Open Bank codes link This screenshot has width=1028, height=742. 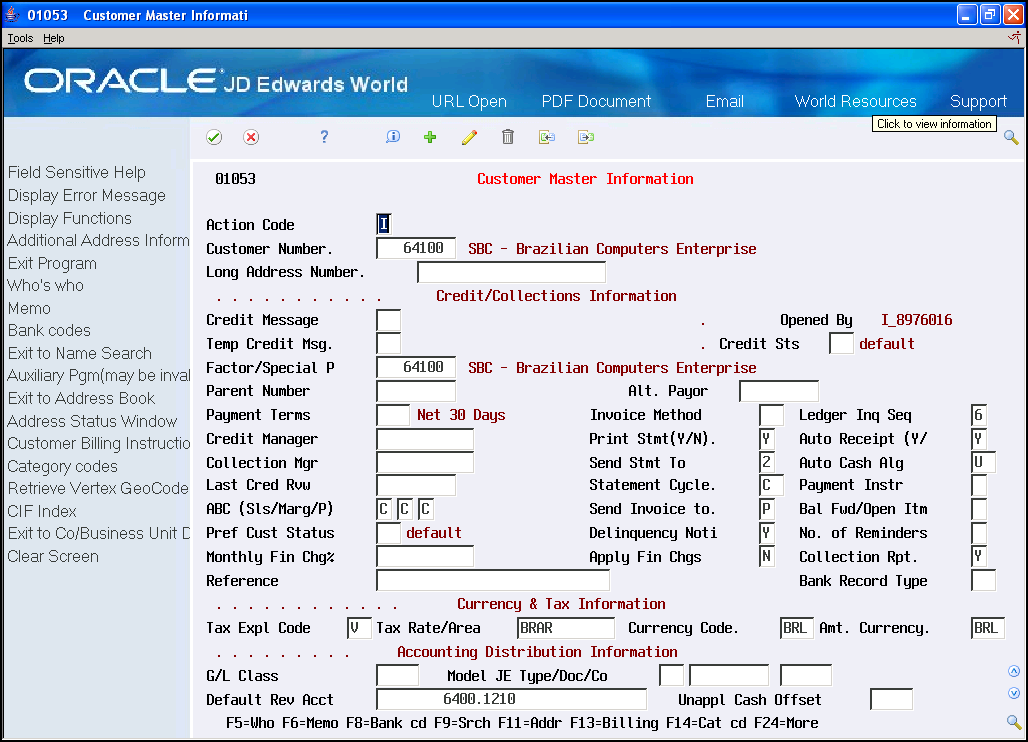coord(49,330)
